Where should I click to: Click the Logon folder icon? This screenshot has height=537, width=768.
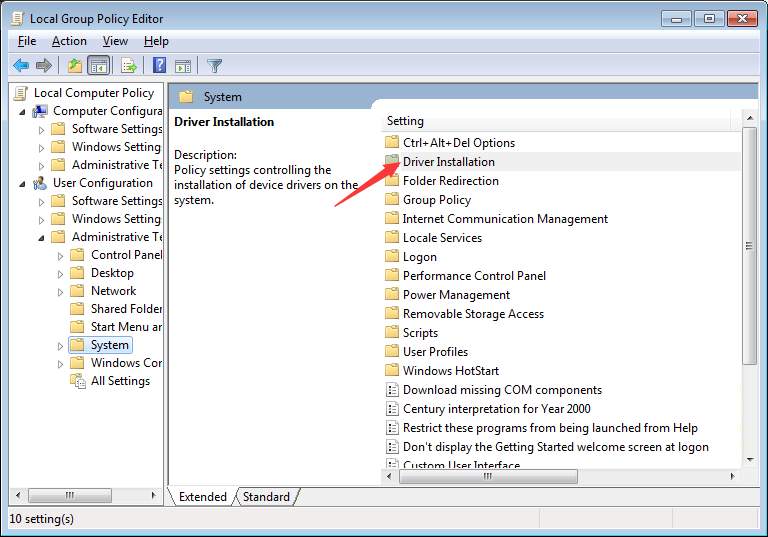coord(392,257)
